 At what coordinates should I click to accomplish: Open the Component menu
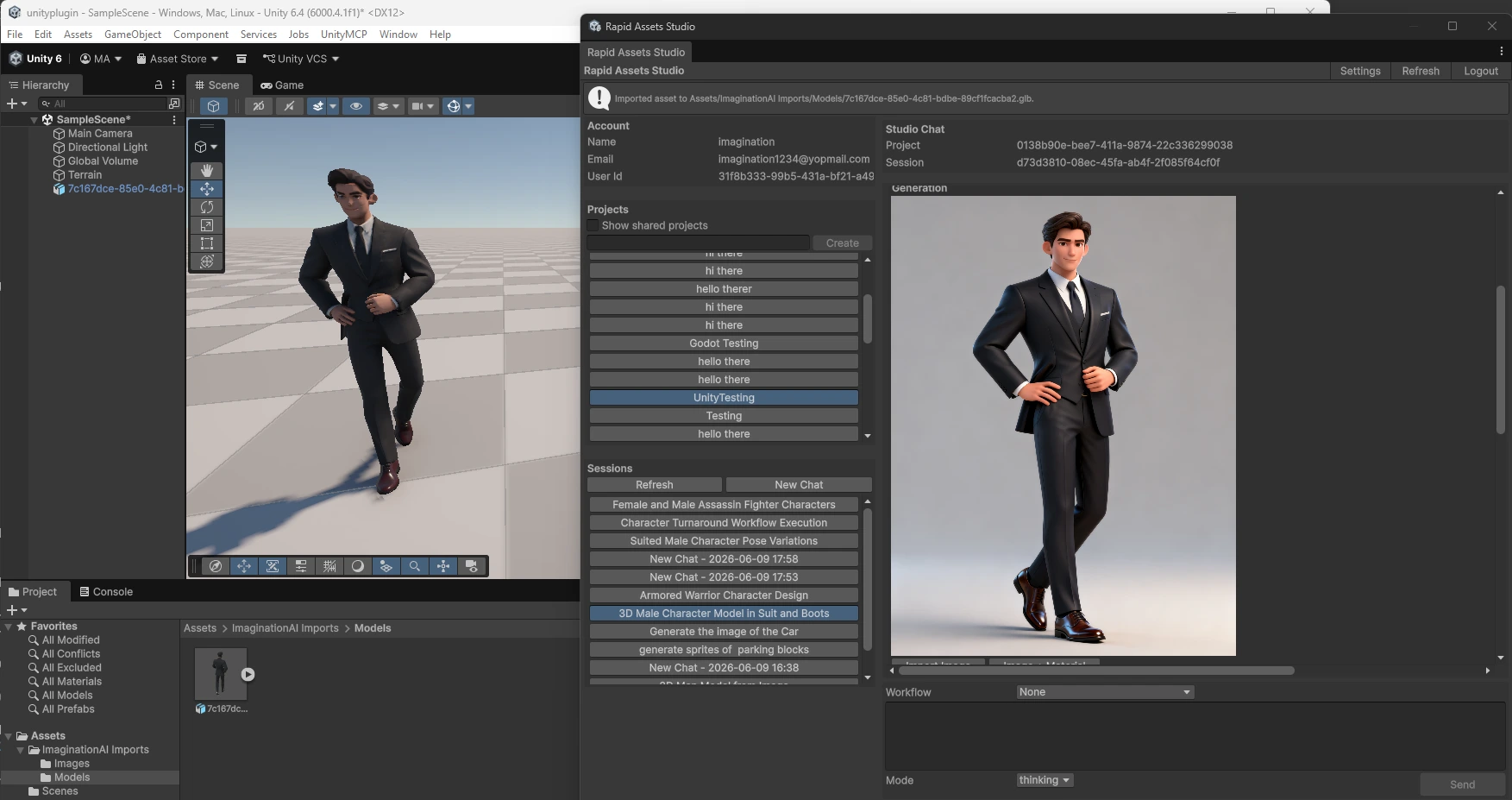coord(201,35)
